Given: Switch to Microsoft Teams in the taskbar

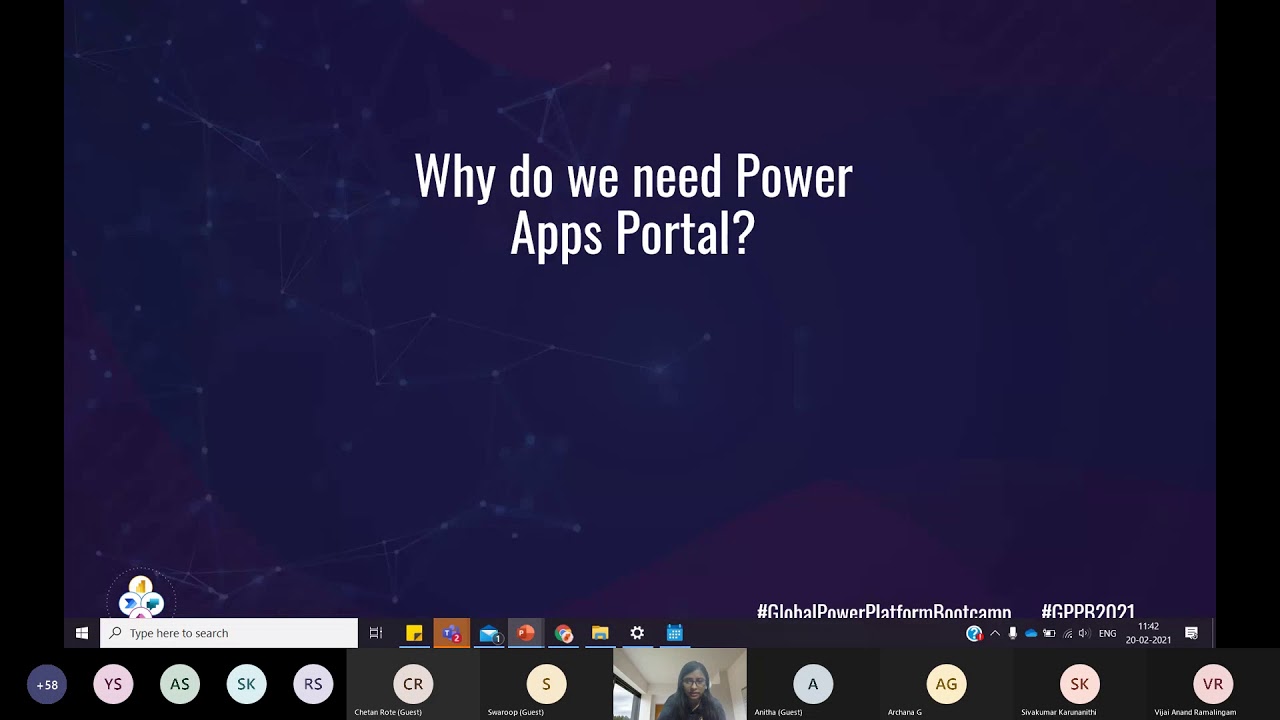Looking at the screenshot, I should (x=451, y=633).
